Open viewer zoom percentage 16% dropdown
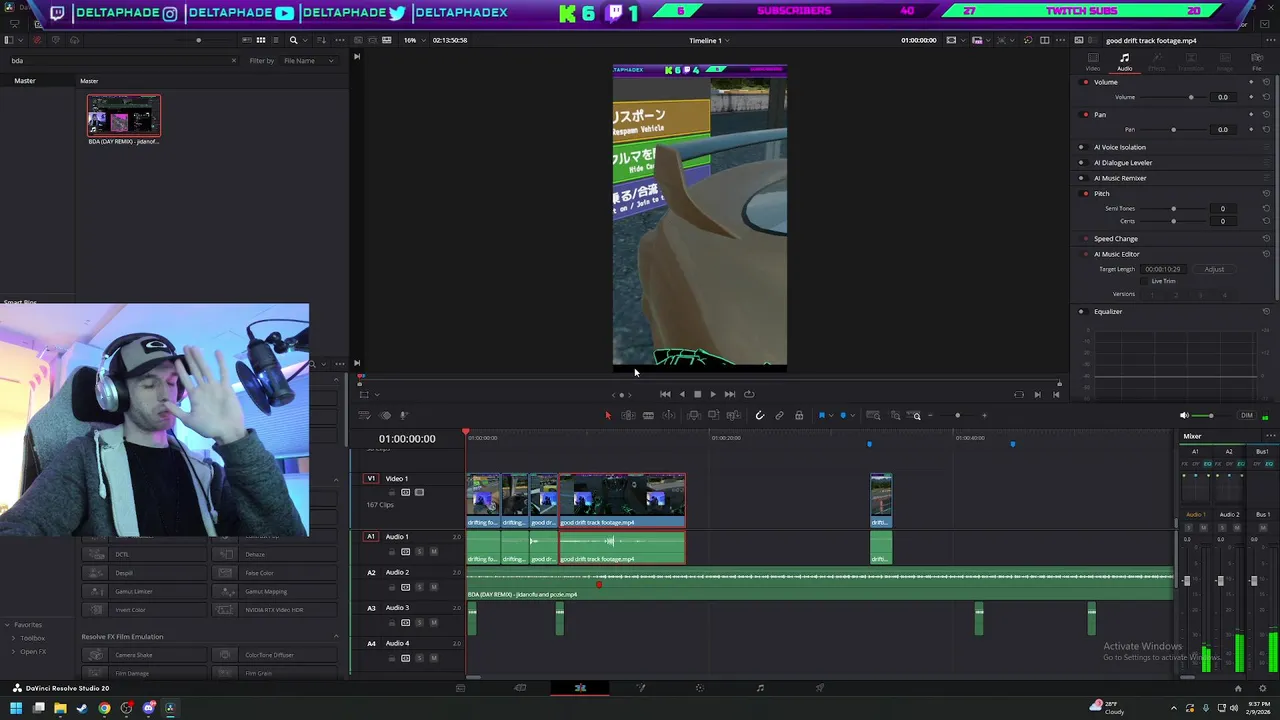This screenshot has height=720, width=1280. pyautogui.click(x=412, y=40)
